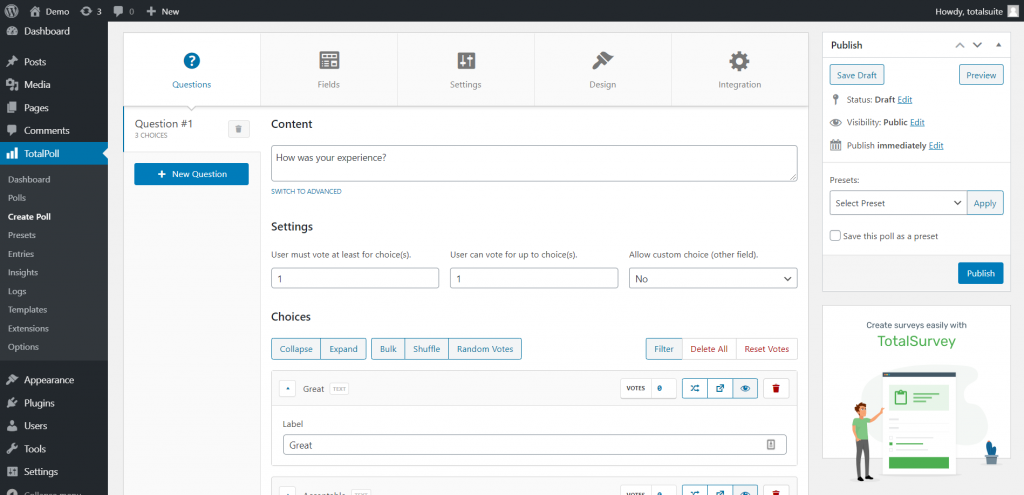Switch to the Fields tab

(x=328, y=69)
